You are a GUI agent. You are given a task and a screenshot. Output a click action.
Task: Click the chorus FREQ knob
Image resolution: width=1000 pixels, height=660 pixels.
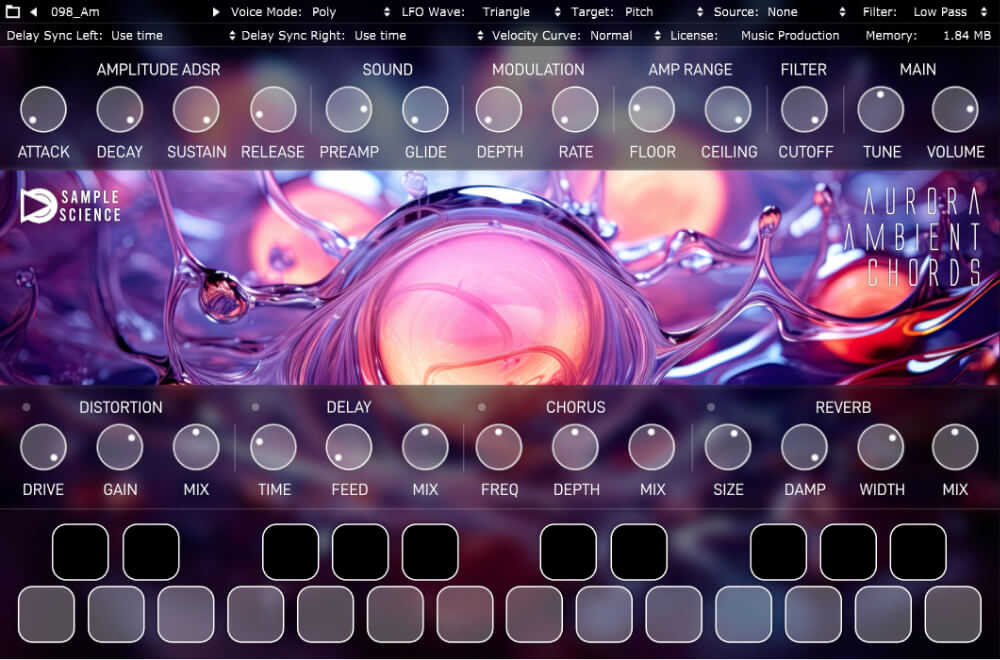499,447
